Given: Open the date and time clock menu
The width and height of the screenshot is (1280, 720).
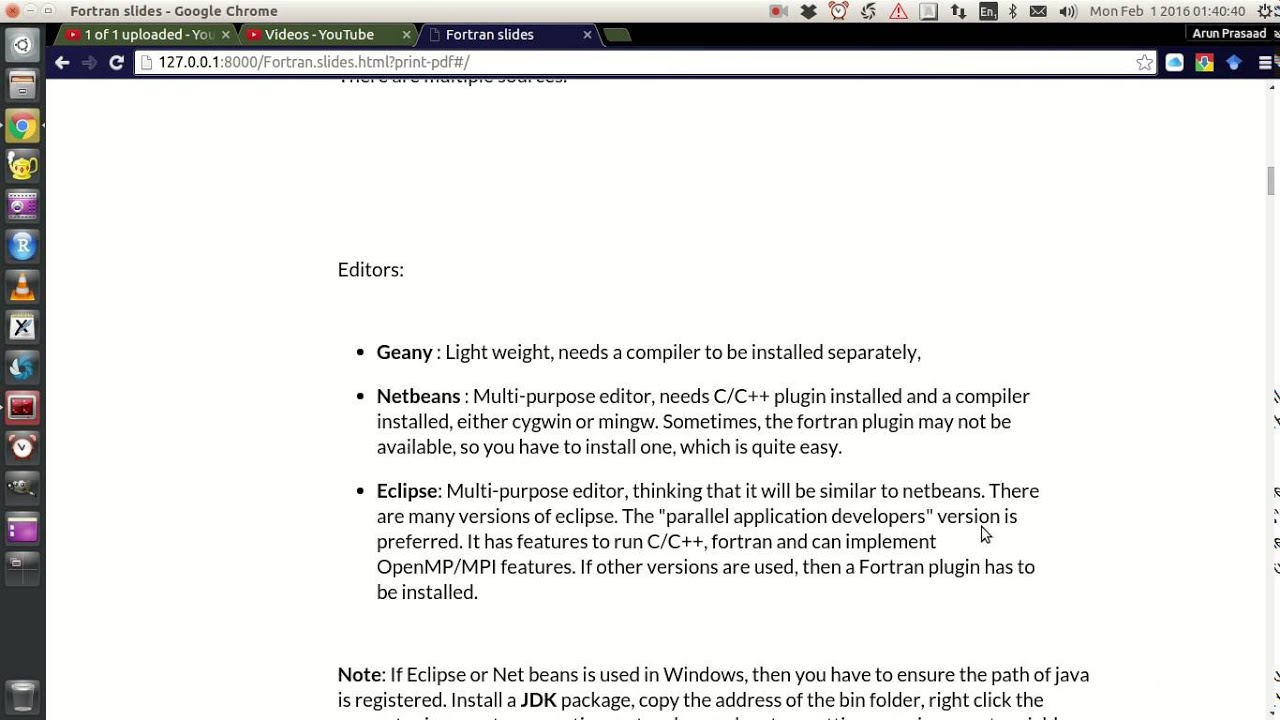Looking at the screenshot, I should pyautogui.click(x=1167, y=11).
